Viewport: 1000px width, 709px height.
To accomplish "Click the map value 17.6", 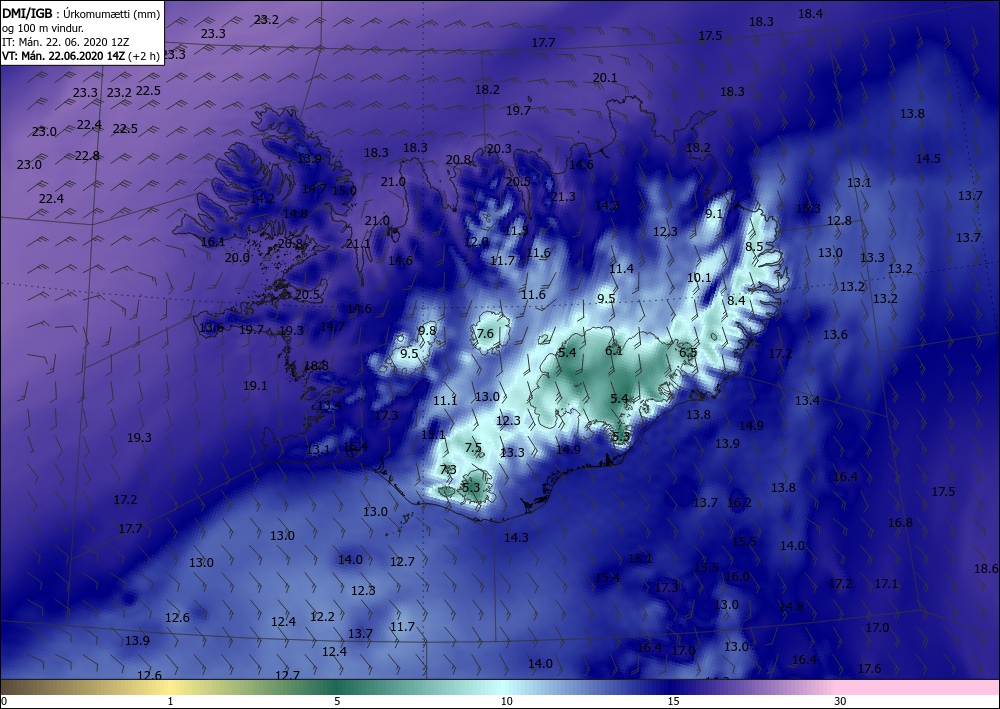I will tap(869, 668).
